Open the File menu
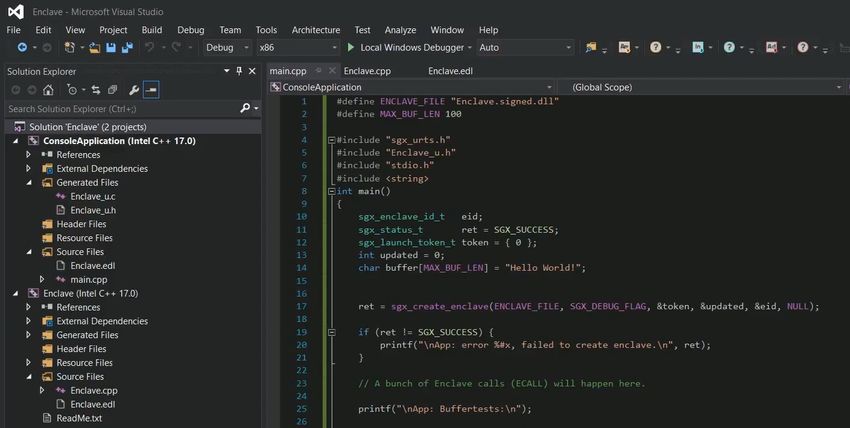850x428 pixels. tap(14, 30)
